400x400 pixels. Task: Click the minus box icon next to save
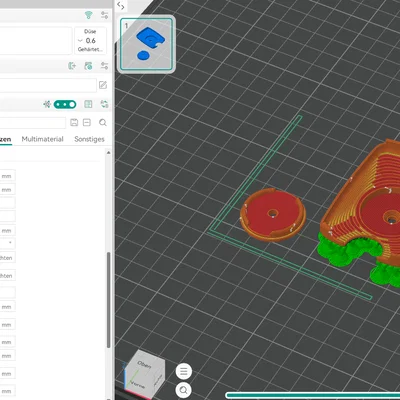(x=87, y=122)
